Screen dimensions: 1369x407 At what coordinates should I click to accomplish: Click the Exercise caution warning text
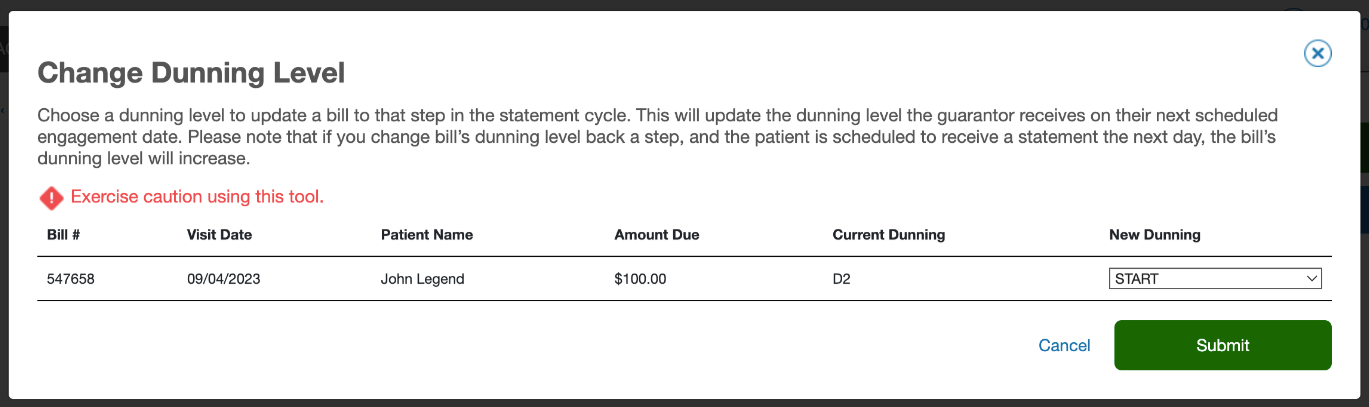pyautogui.click(x=197, y=197)
